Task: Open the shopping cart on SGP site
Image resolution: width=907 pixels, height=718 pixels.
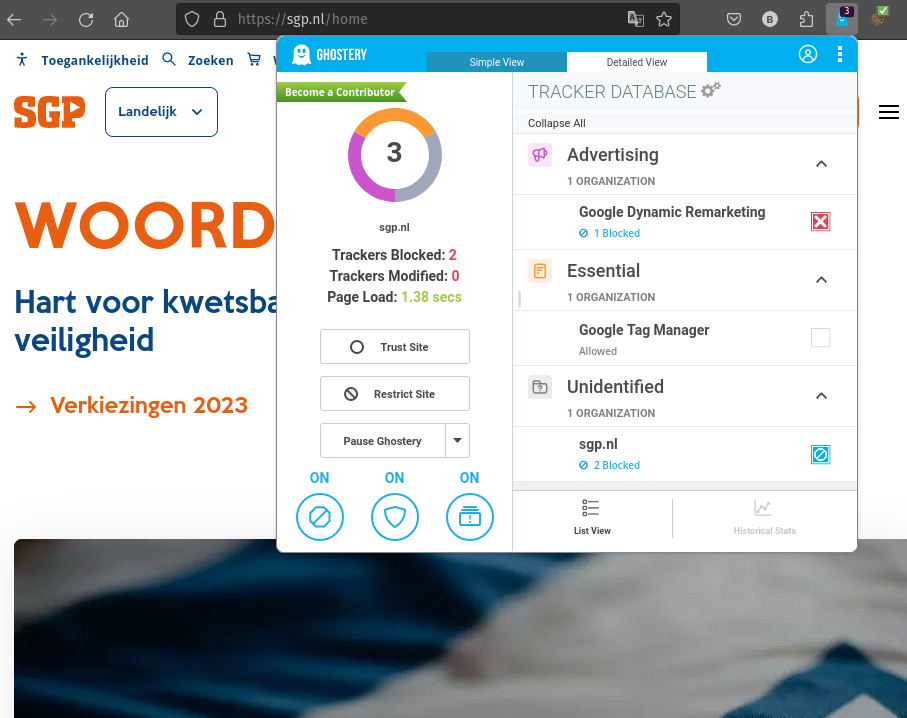Action: (x=254, y=60)
